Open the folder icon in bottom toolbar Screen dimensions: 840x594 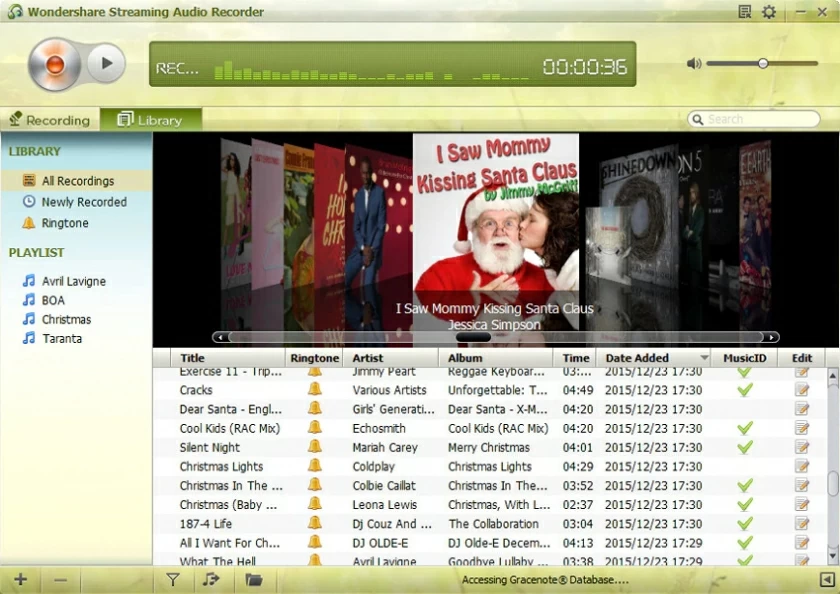point(253,579)
